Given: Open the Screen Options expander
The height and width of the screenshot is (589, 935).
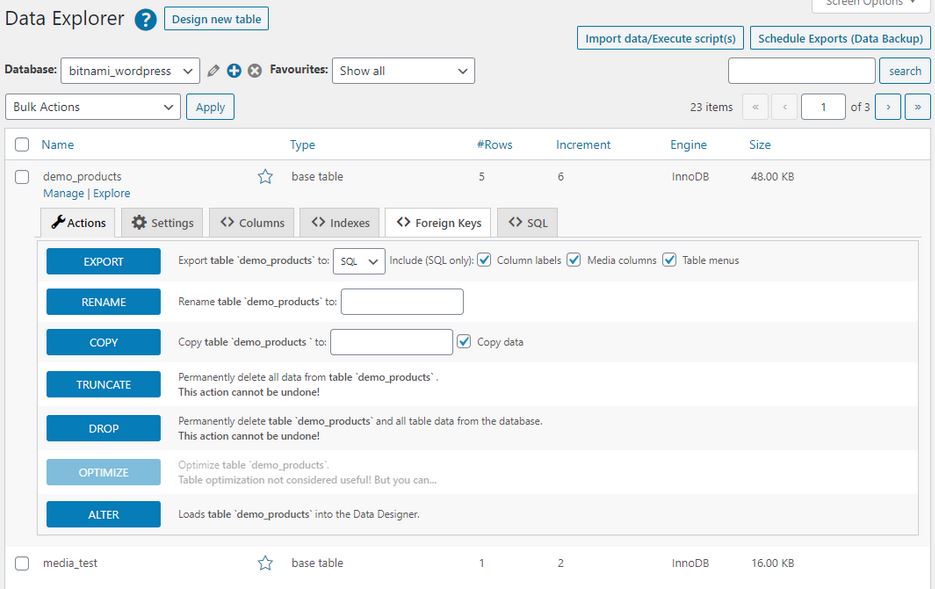Looking at the screenshot, I should pyautogui.click(x=871, y=4).
